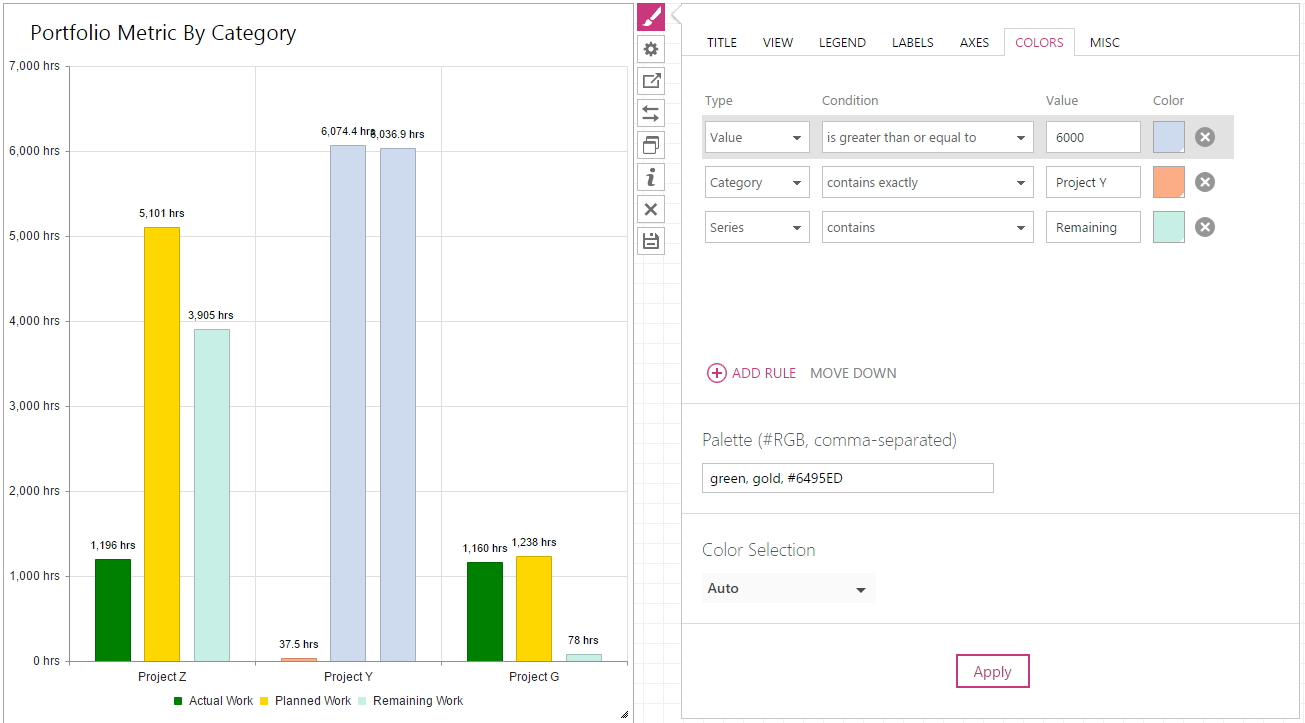Switch to the LEGEND tab
This screenshot has height=723, width=1305.
point(842,42)
